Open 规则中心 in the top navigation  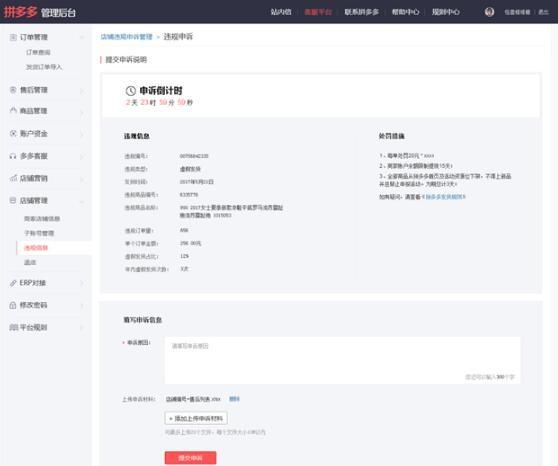[446, 12]
